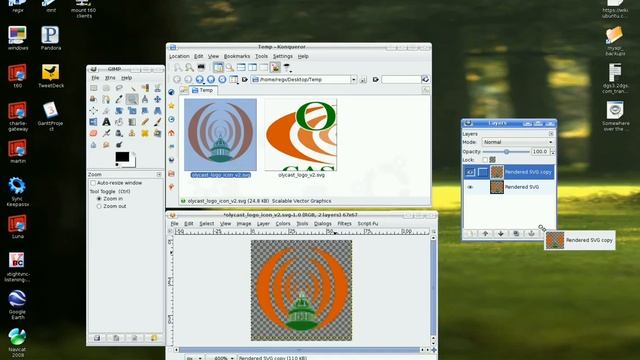Select the Ellipse Select tool in GIMP toolbox
The width and height of the screenshot is (640, 360).
(106, 88)
